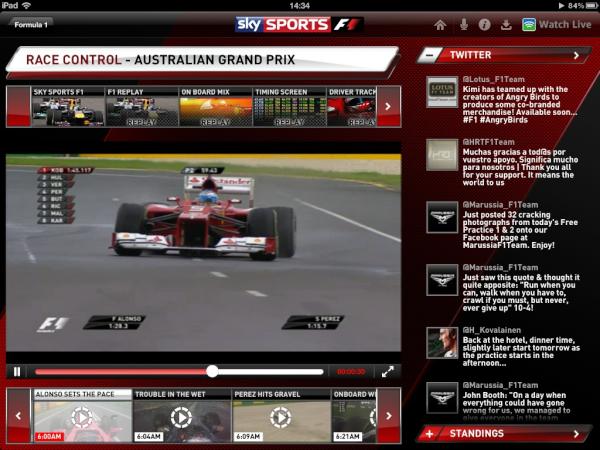Show previous highlight clips with left arrow
The image size is (600, 450).
click(18, 416)
